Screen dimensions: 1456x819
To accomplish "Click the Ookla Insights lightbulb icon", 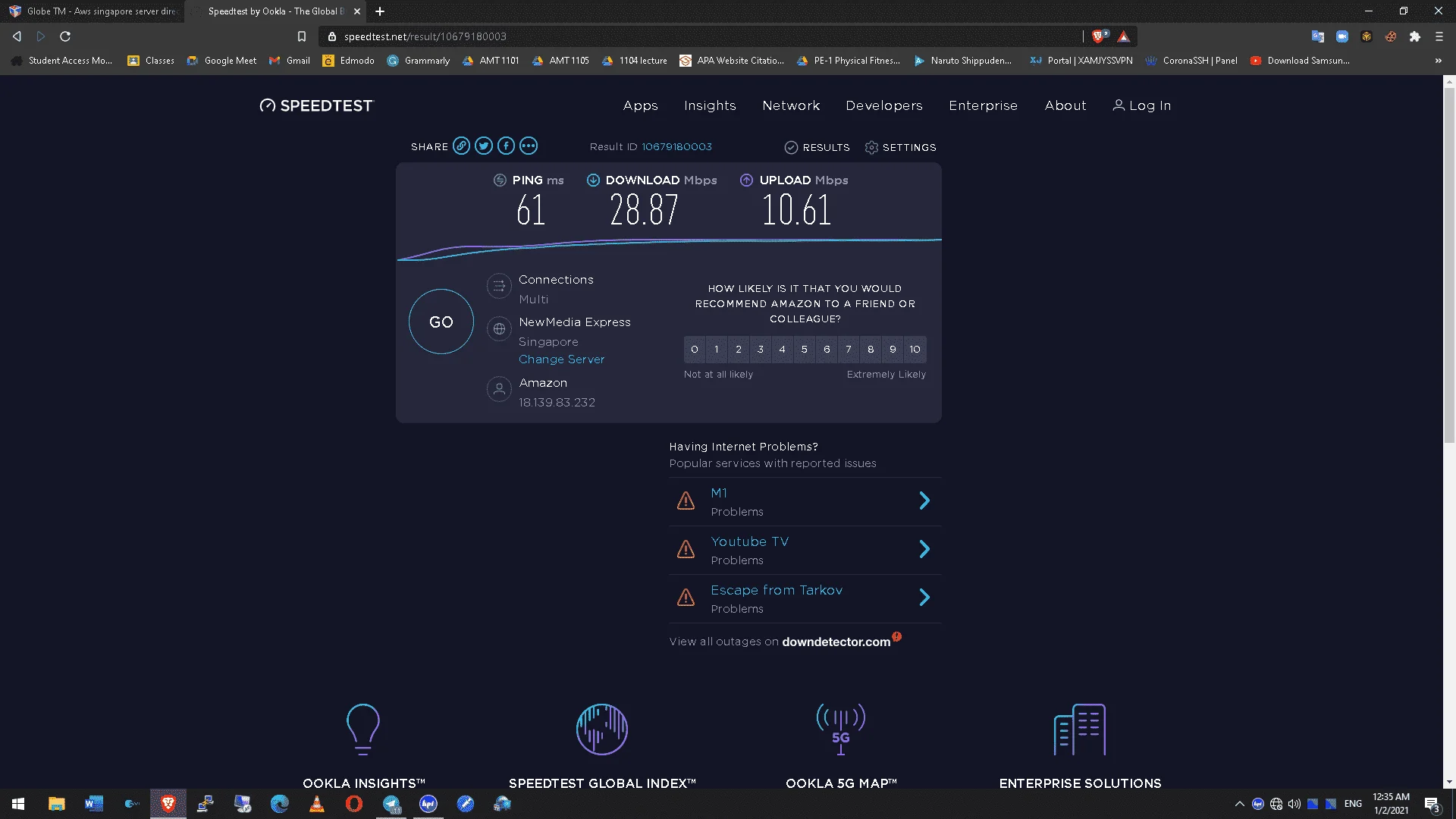I will [x=363, y=730].
